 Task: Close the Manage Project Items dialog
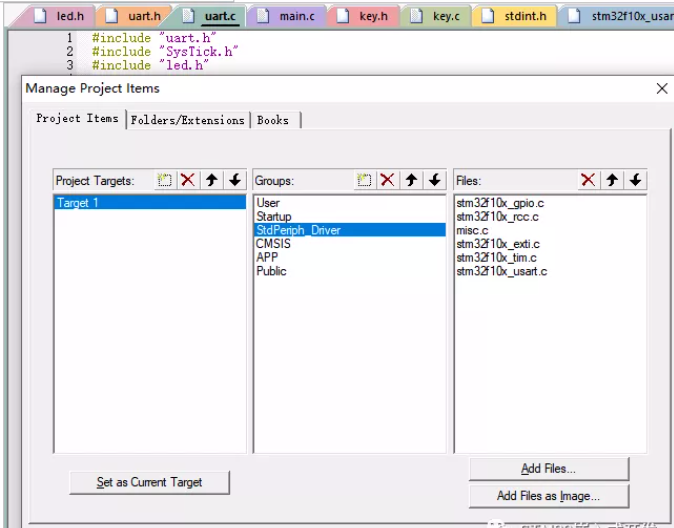click(662, 89)
